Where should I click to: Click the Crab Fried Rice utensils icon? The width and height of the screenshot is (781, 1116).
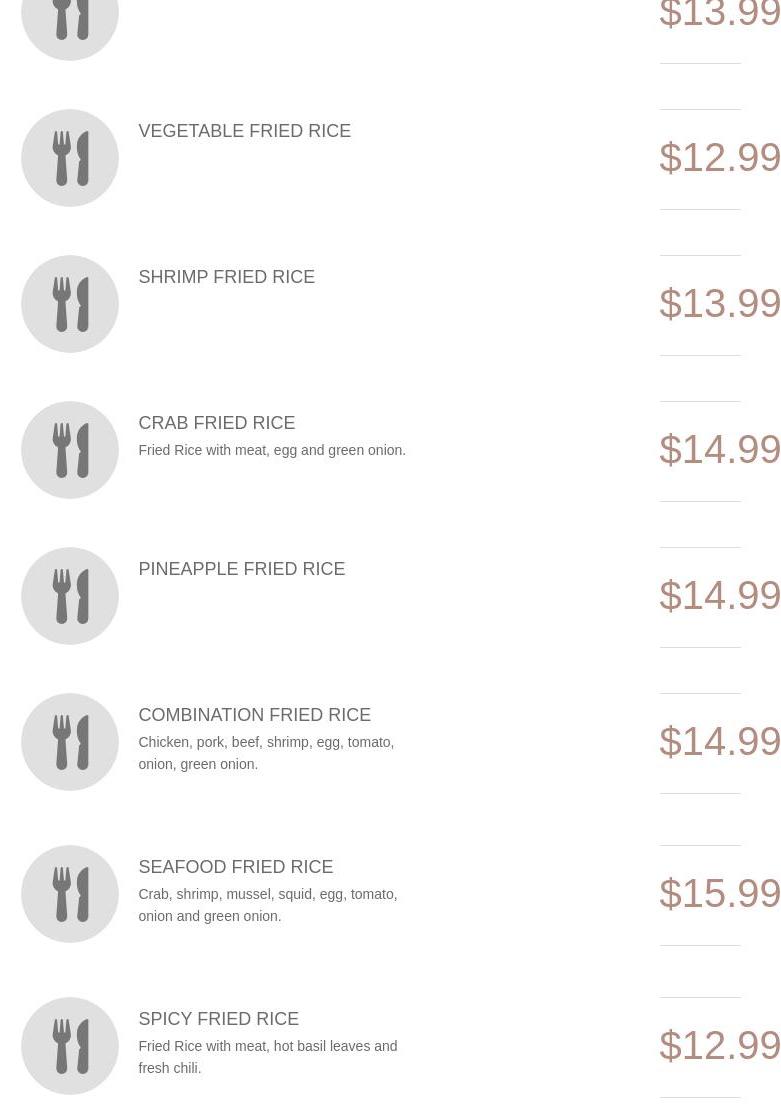click(x=69, y=450)
